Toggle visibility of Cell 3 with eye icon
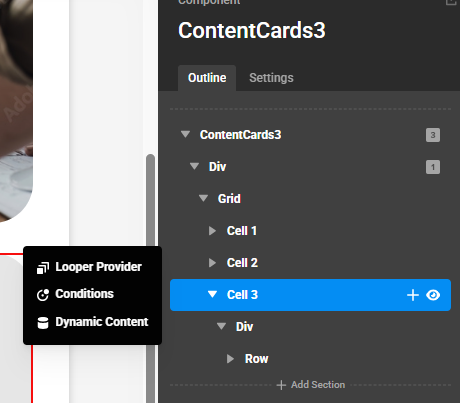This screenshot has height=403, width=460. (433, 295)
